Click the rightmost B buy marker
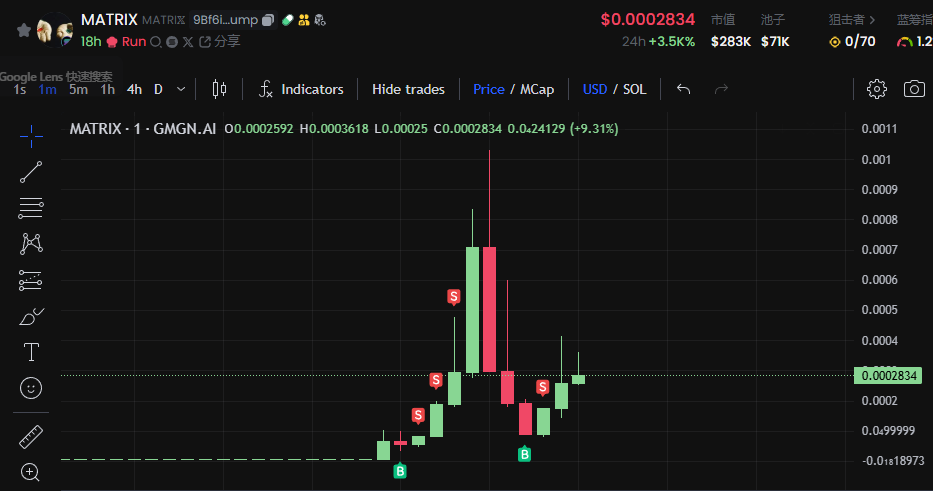The height and width of the screenshot is (491, 933). coord(524,454)
